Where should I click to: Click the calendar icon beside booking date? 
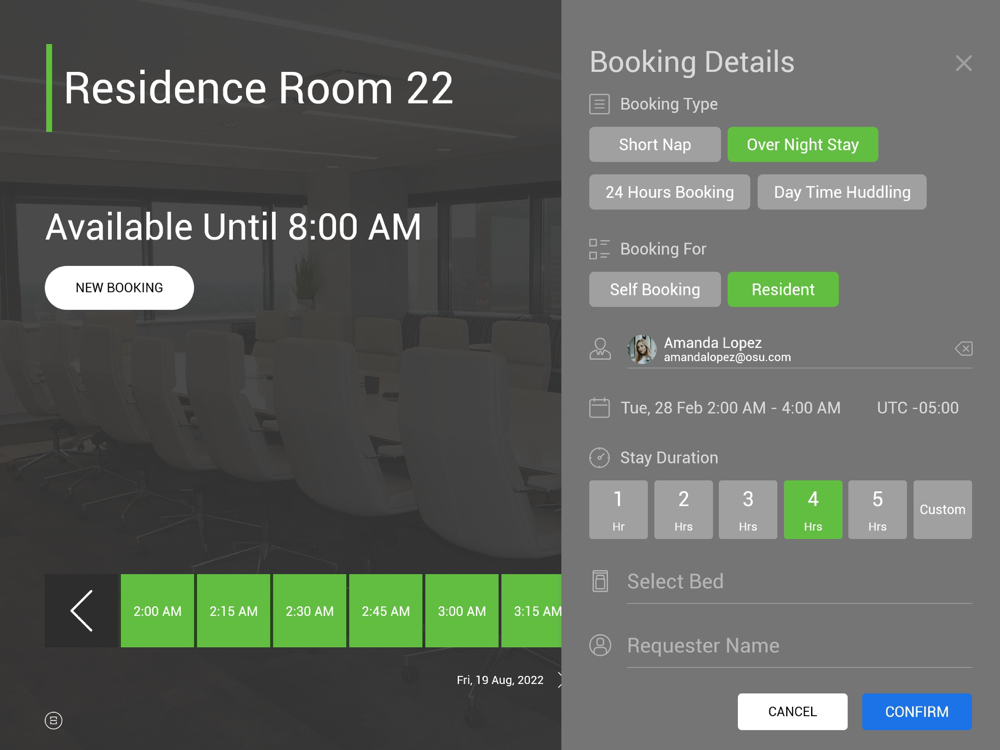coord(599,408)
